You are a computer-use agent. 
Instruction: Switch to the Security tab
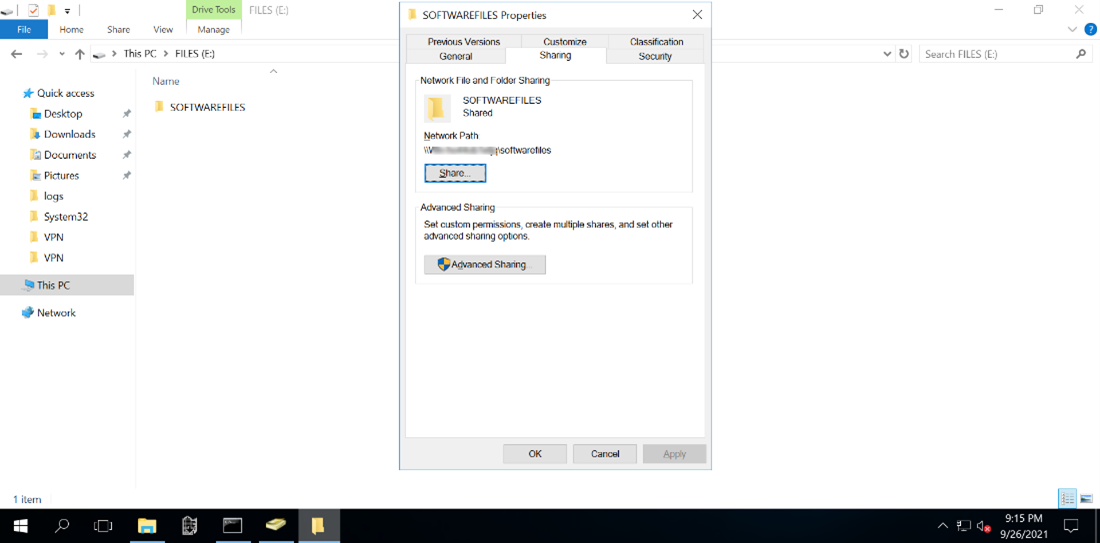click(655, 56)
